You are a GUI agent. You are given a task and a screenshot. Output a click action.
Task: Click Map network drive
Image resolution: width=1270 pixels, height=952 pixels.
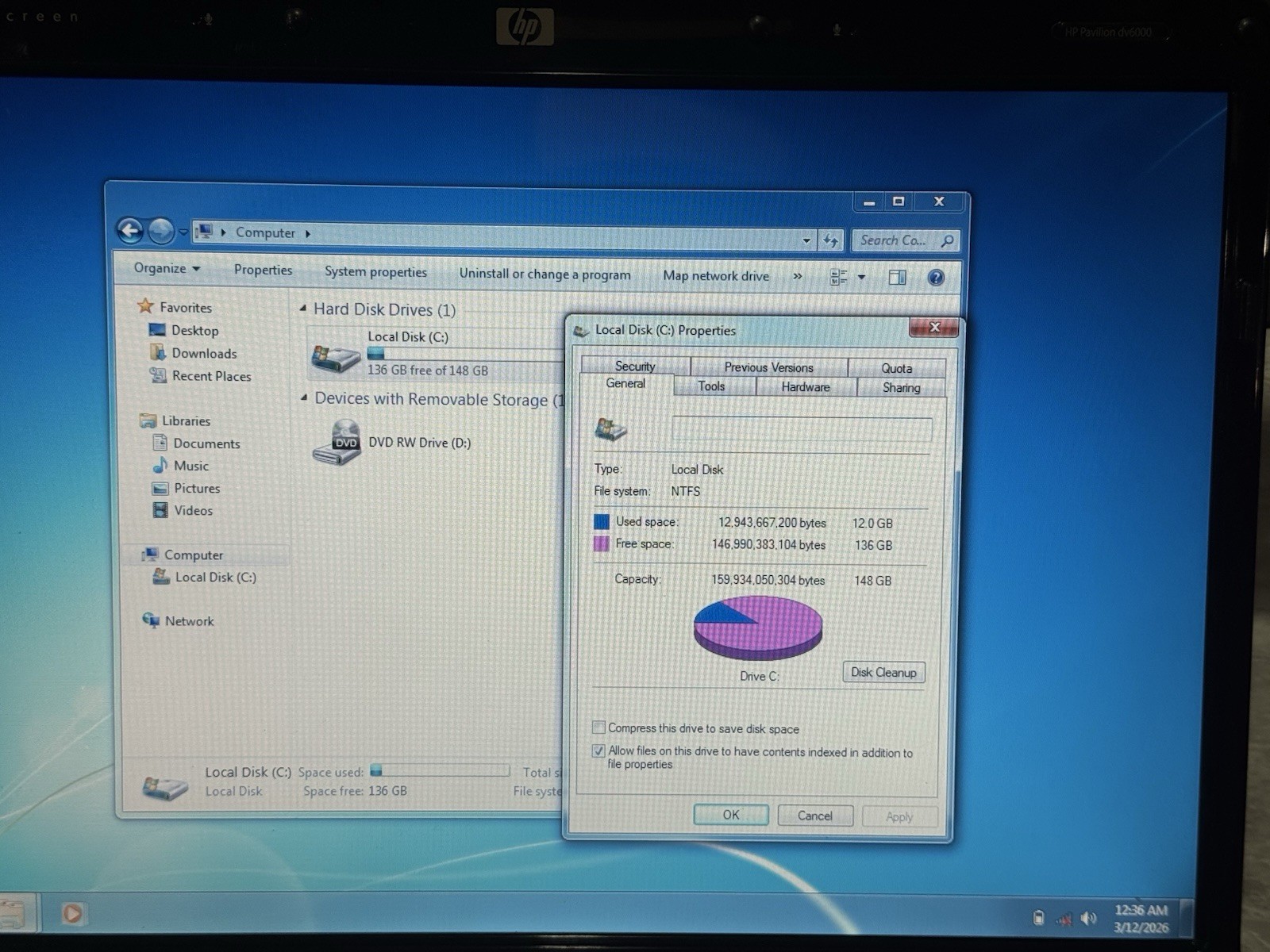[x=716, y=275]
